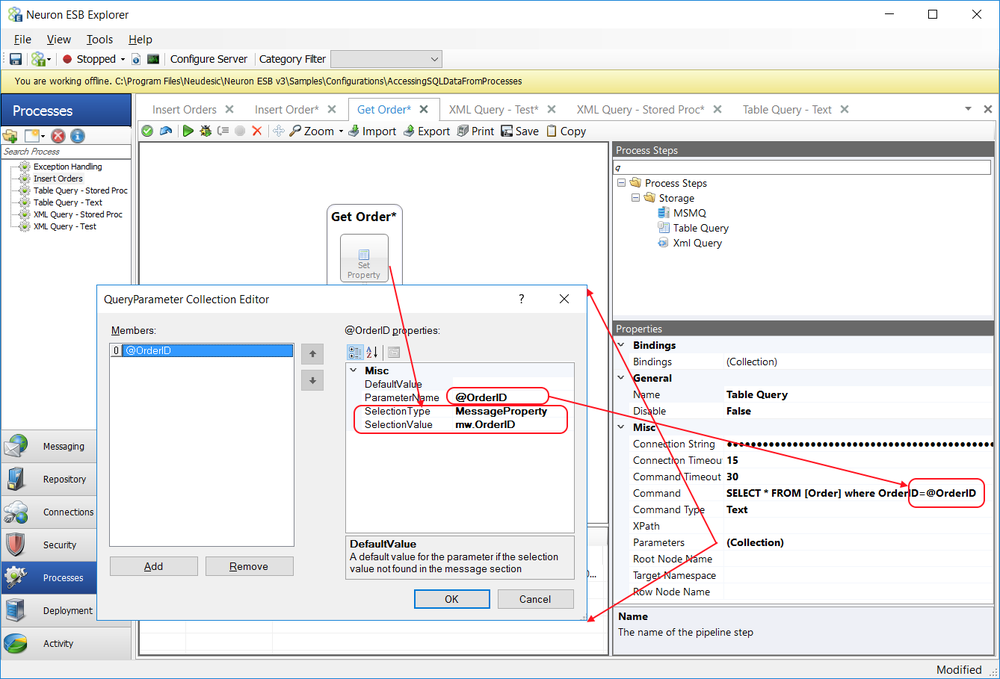
Task: Collapse the Bindings category in Properties
Action: click(621, 345)
